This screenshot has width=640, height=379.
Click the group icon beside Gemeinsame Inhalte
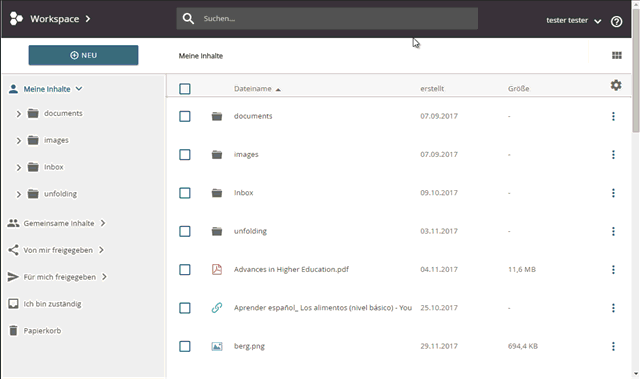pyautogui.click(x=13, y=223)
